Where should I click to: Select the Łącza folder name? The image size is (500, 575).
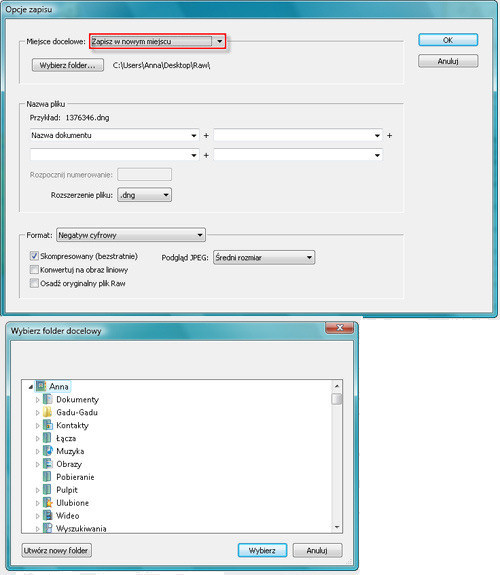coord(66,438)
